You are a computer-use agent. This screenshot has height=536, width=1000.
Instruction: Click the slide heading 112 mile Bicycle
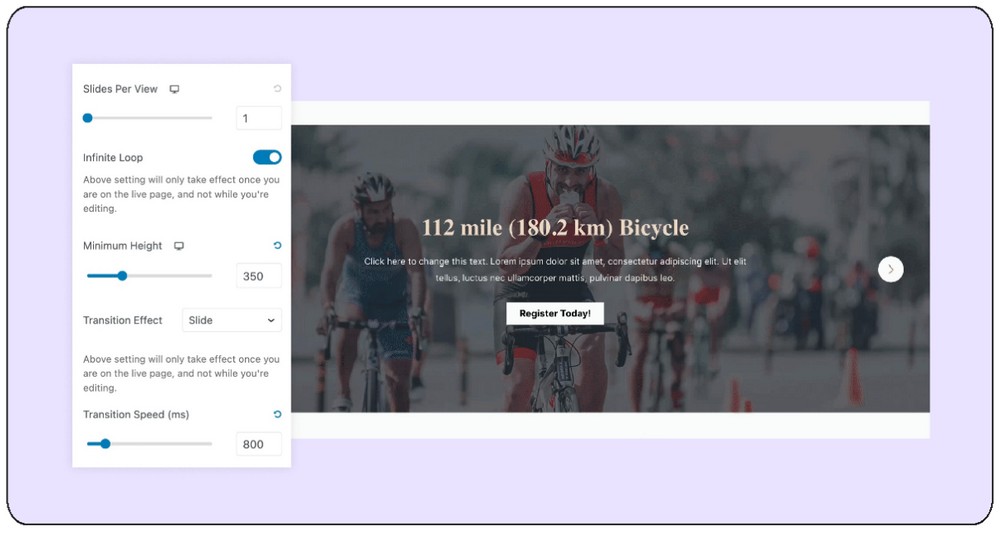tap(555, 228)
